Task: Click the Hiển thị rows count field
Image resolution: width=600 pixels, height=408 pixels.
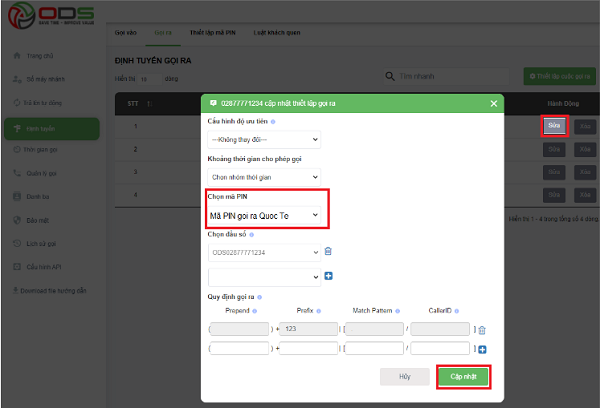Action: [x=150, y=79]
